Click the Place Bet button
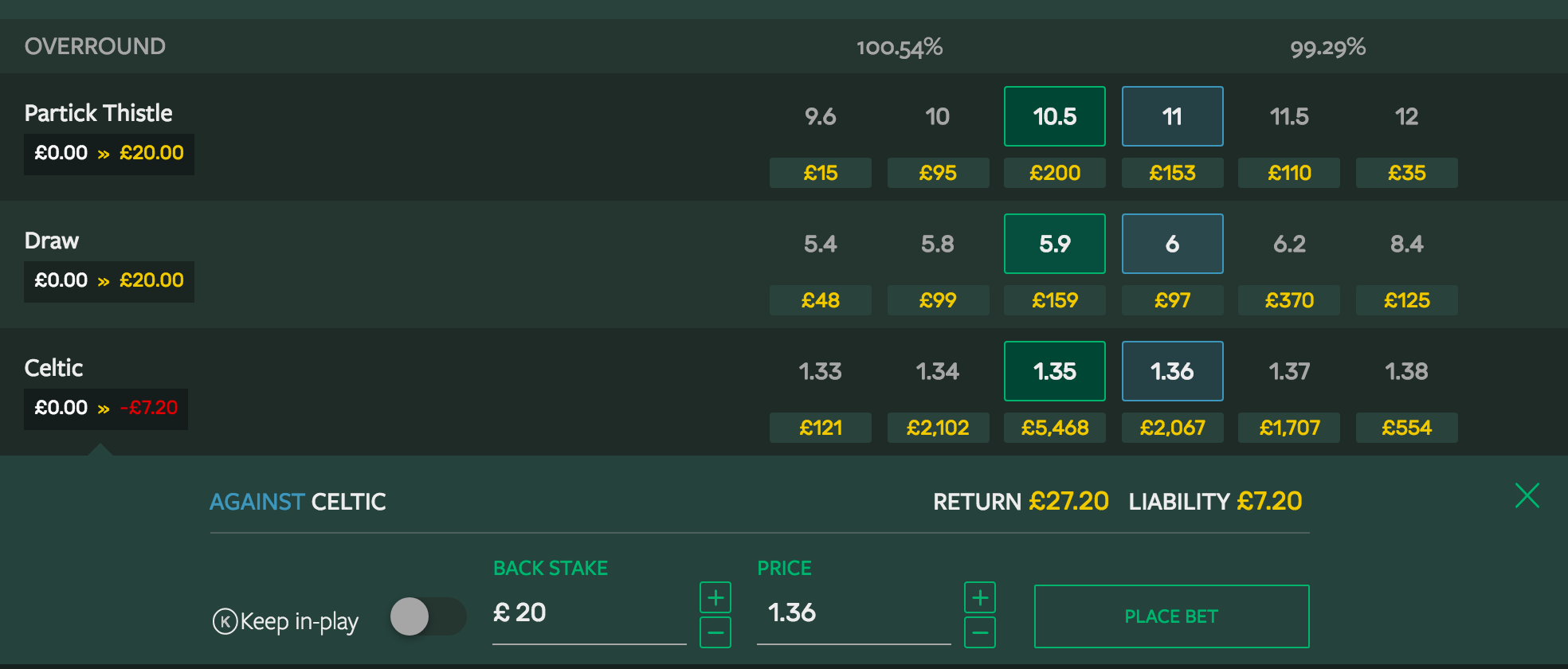 tap(1170, 616)
